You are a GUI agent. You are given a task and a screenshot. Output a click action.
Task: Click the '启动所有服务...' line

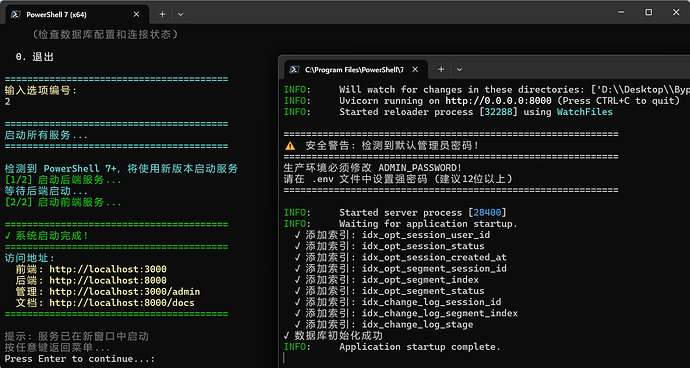click(46, 136)
